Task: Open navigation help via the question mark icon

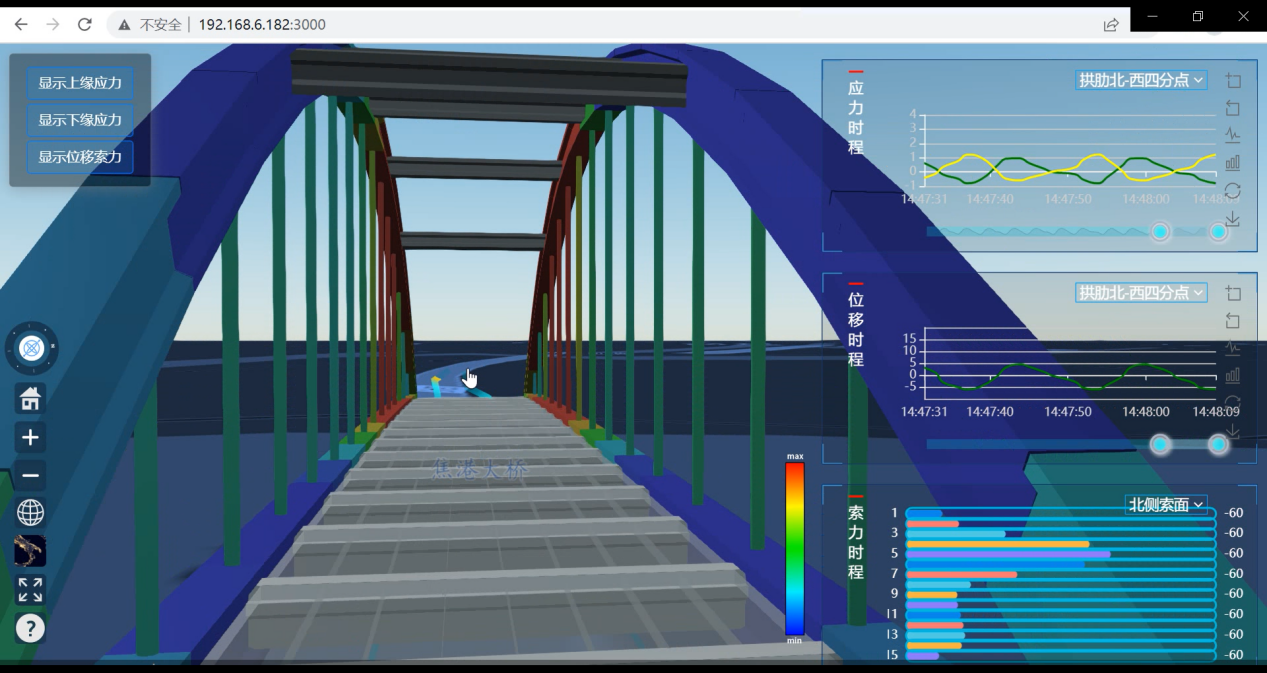Action: point(31,628)
